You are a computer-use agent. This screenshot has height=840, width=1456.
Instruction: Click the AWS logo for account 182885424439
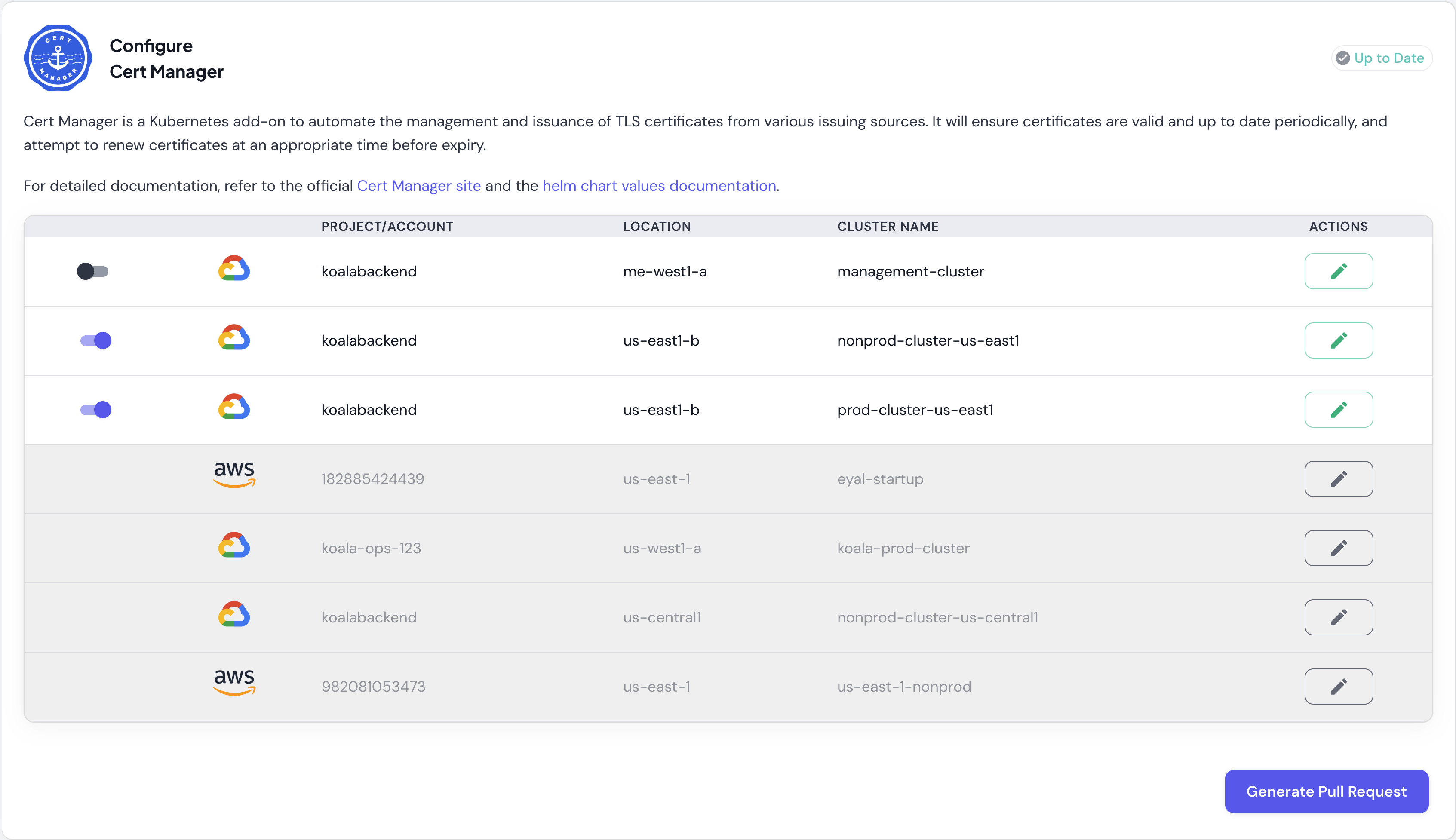tap(233, 475)
